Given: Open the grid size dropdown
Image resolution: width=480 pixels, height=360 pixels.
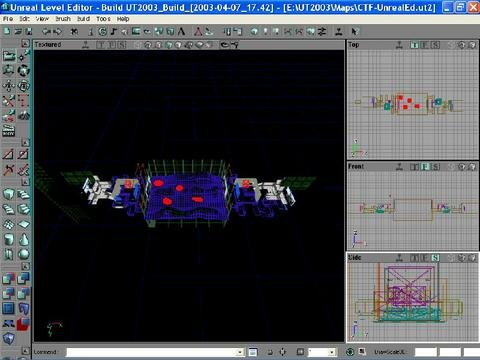Looking at the screenshot, I should pyautogui.click(x=331, y=352).
